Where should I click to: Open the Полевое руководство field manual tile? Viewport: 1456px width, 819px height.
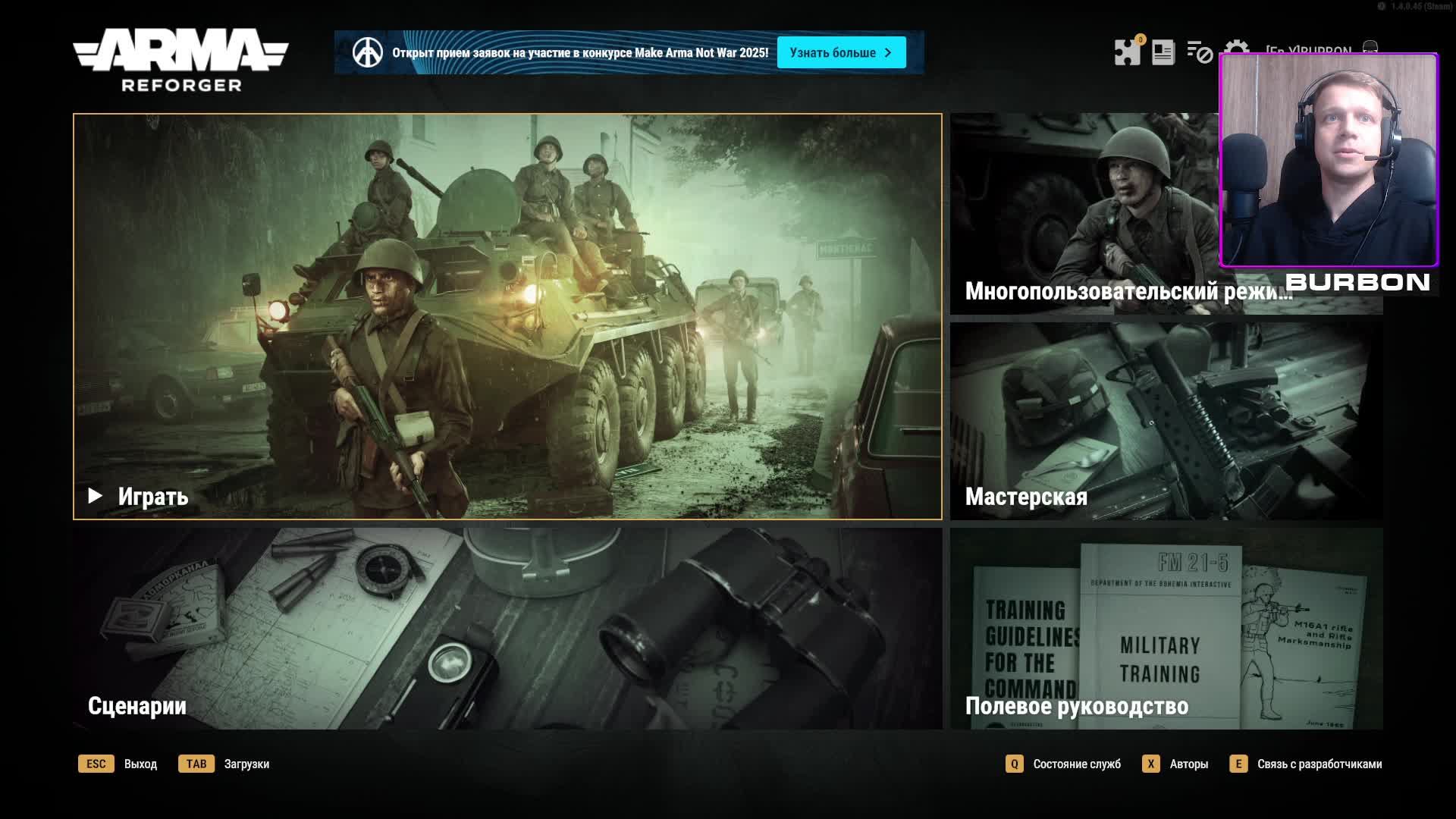pos(1166,629)
